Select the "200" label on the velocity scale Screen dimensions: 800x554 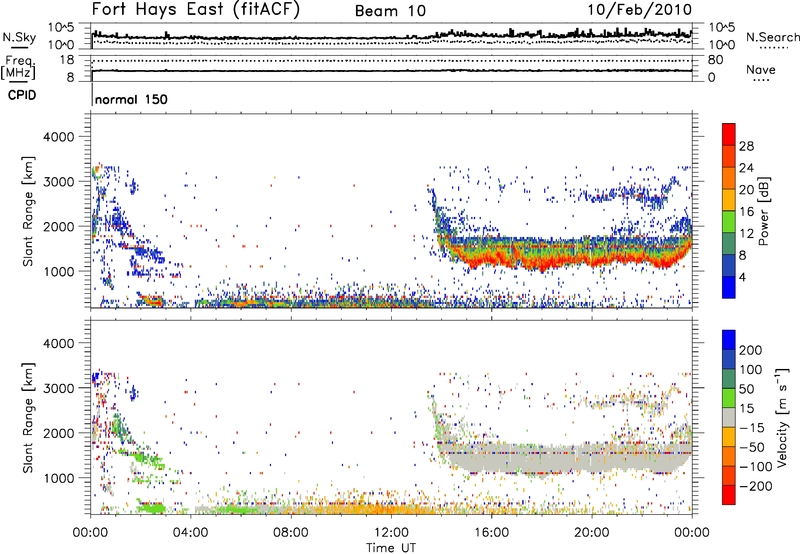pos(751,350)
